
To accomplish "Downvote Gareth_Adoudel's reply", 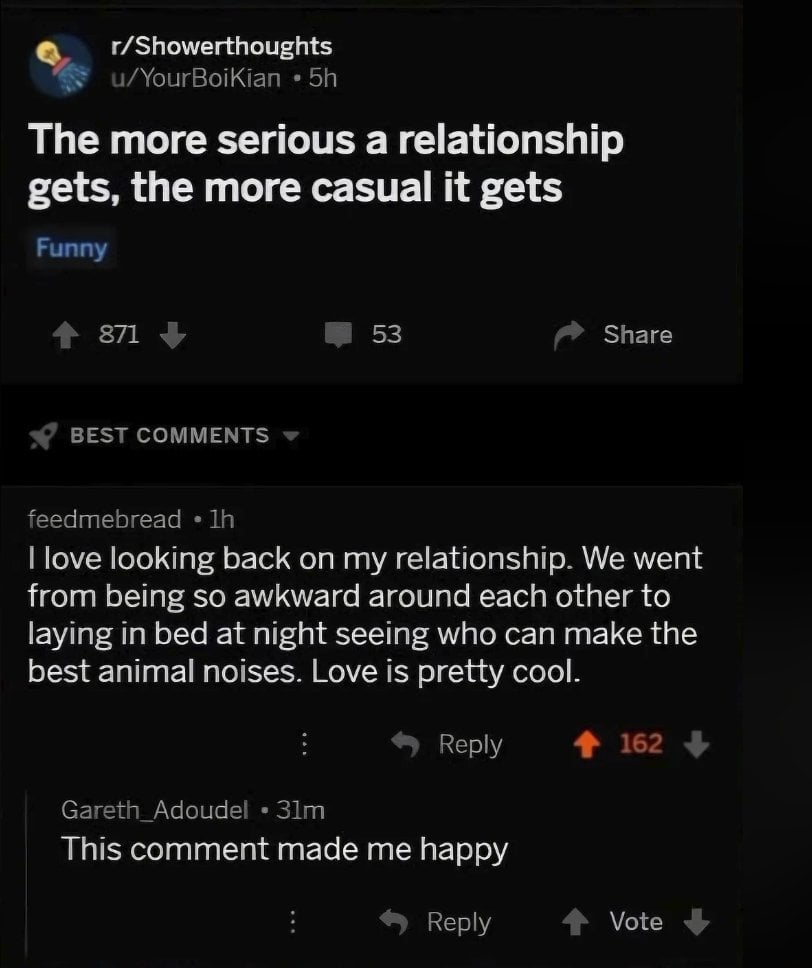I will click(698, 922).
